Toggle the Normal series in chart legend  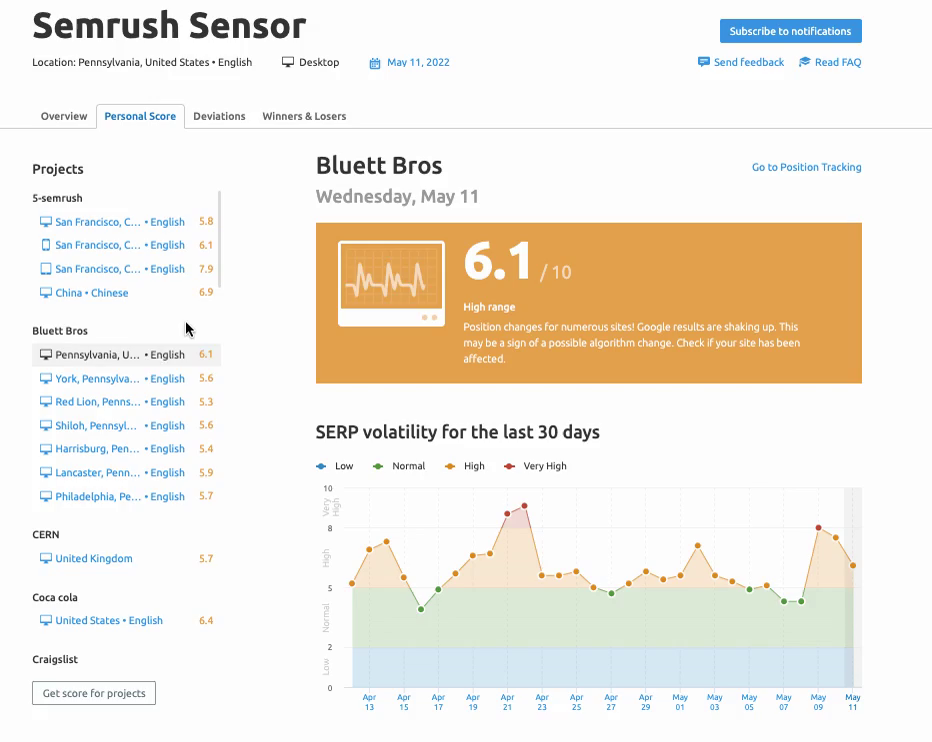pyautogui.click(x=400, y=466)
